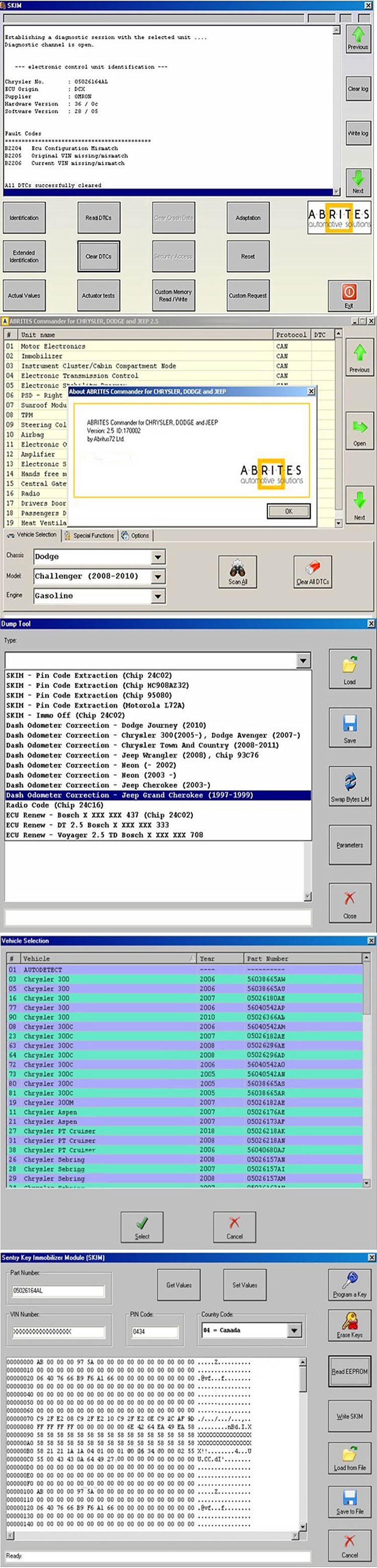Click the Part Number input field
The image size is (377, 1568).
coord(58,1290)
